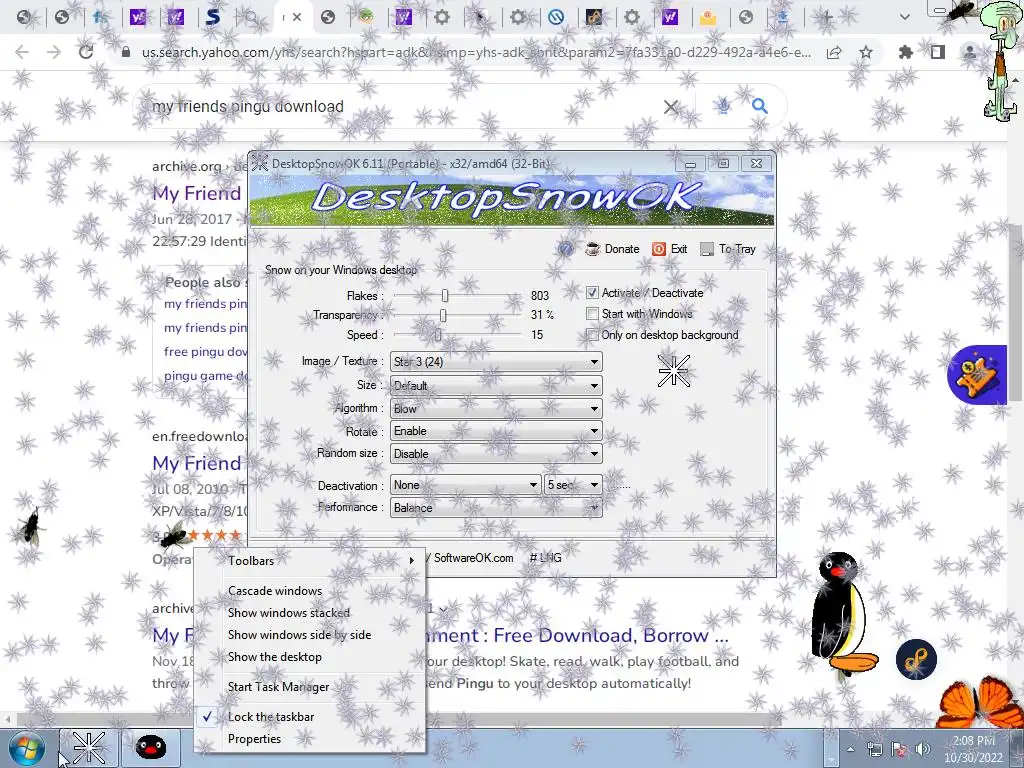
Task: Open the Rotate dropdown set to Enable
Action: pyautogui.click(x=496, y=431)
